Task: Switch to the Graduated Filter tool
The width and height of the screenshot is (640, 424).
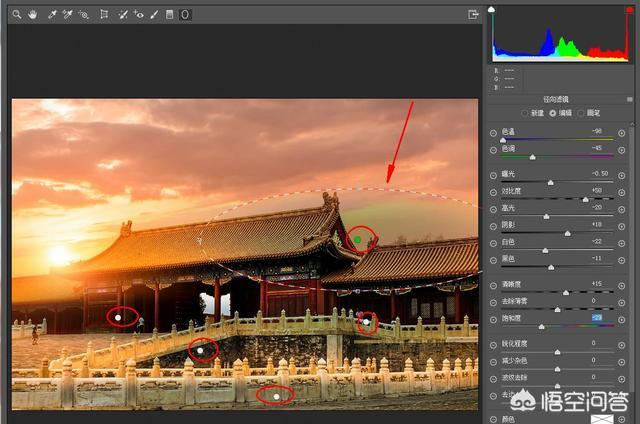Action: point(169,15)
